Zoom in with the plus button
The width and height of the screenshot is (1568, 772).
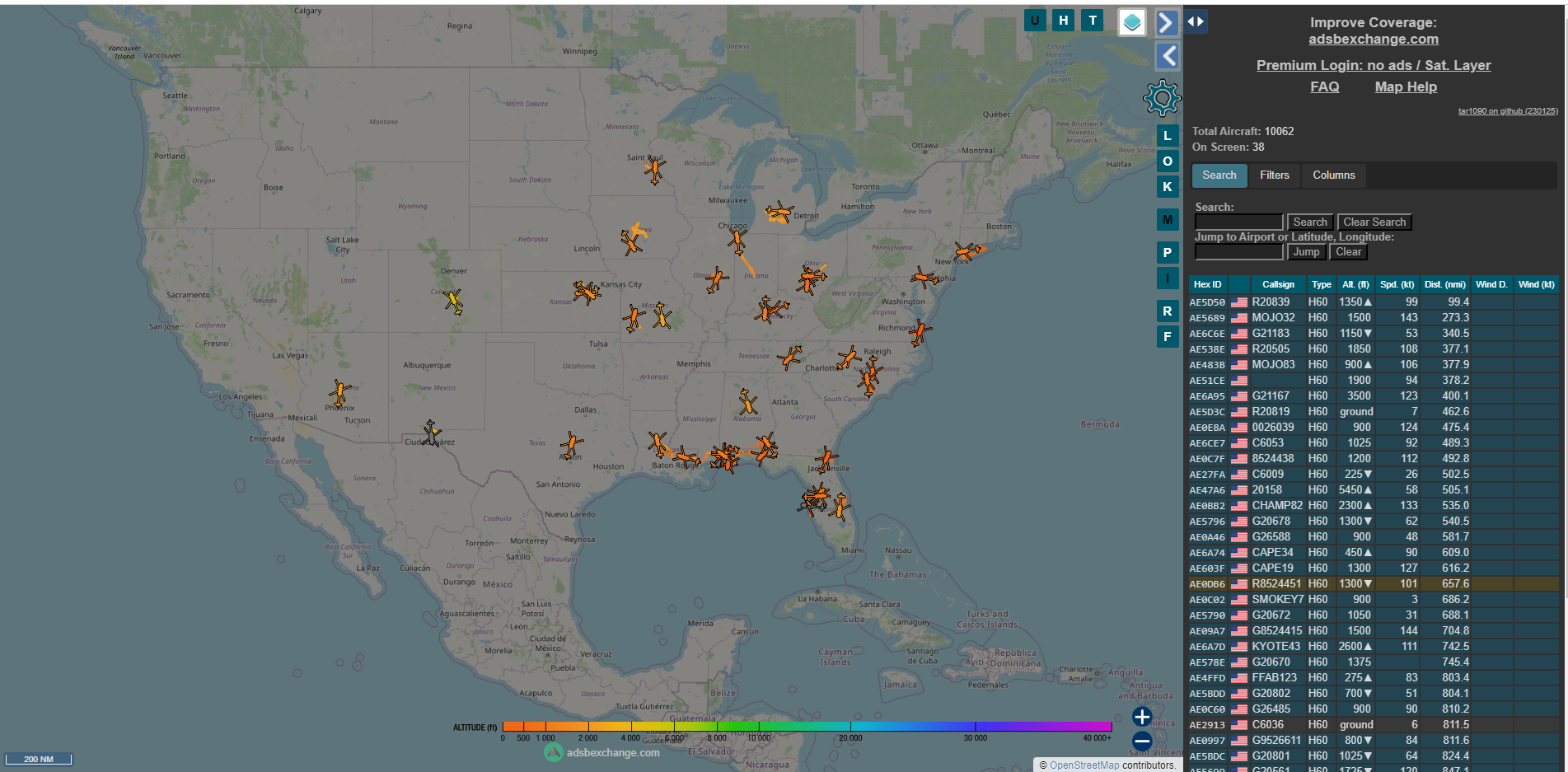point(1142,717)
